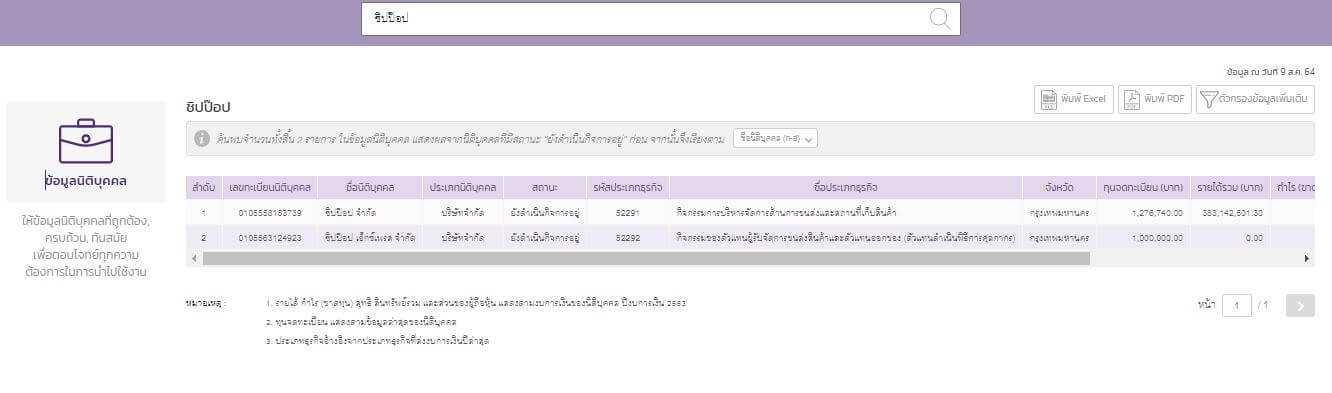Viewport: 1332px width, 393px height.
Task: Sort by ชื่อนิติบุคคล column header
Action: click(x=370, y=187)
